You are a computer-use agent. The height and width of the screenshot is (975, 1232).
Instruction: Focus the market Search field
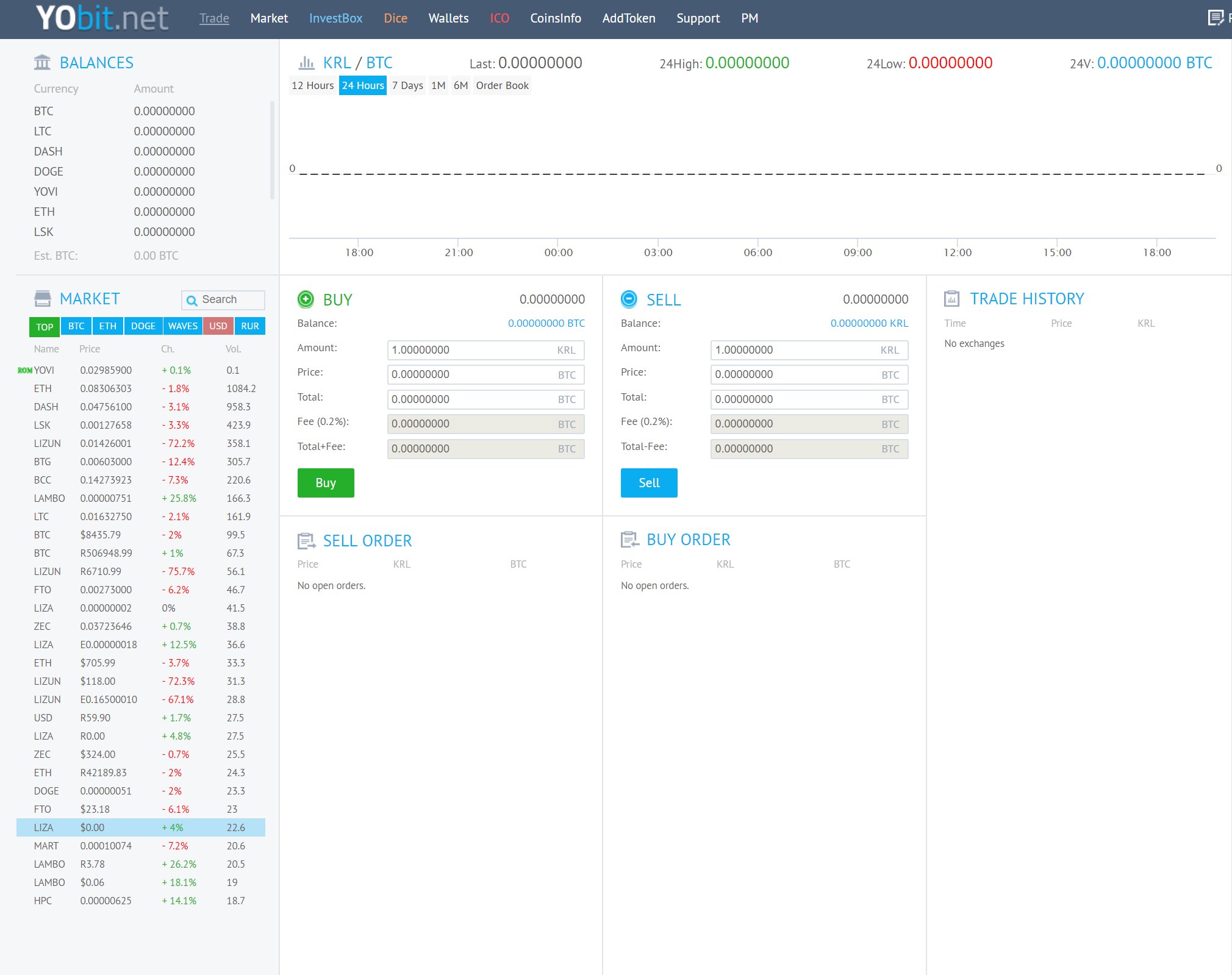tap(223, 300)
